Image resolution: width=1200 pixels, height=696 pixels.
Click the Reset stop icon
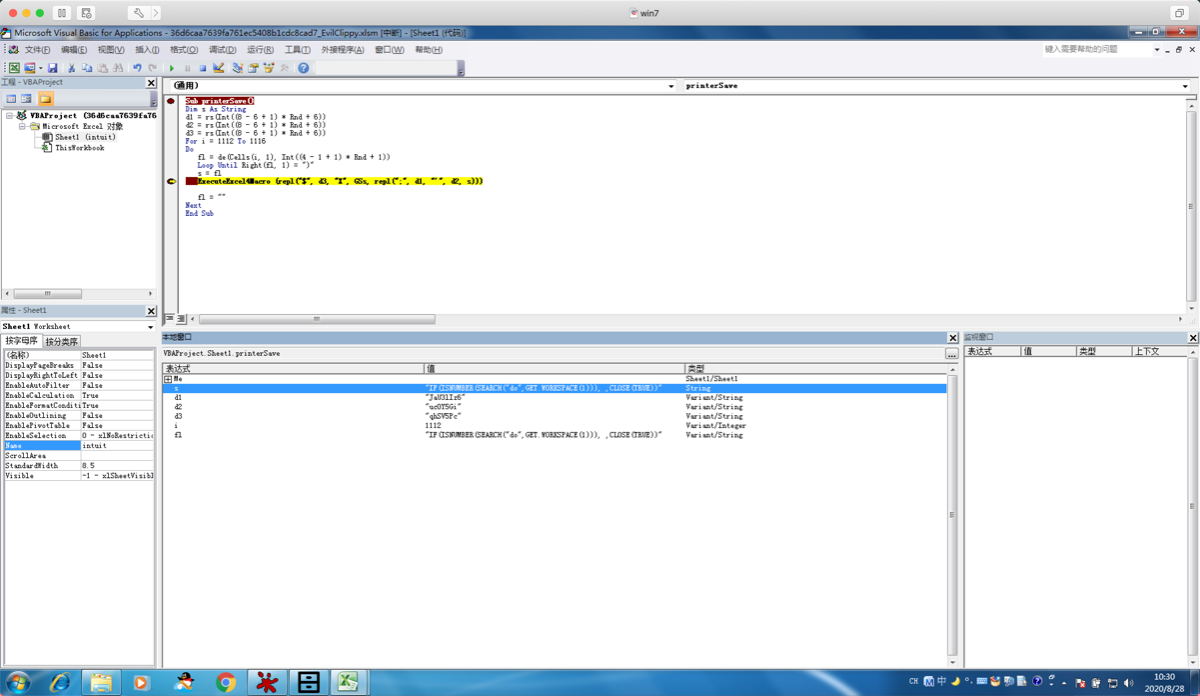pyautogui.click(x=203, y=68)
